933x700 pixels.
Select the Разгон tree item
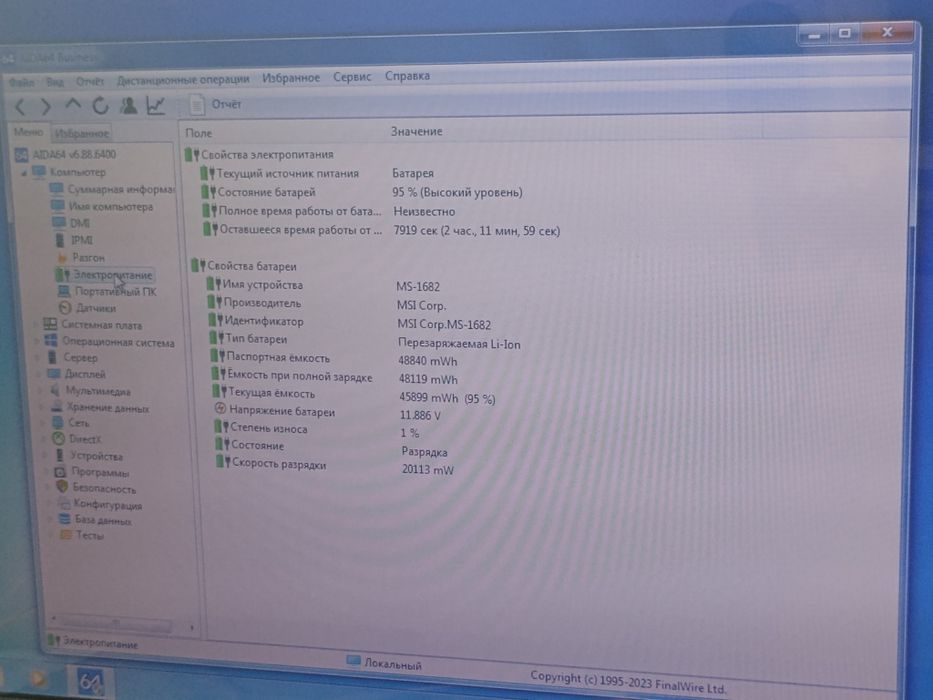(80, 258)
